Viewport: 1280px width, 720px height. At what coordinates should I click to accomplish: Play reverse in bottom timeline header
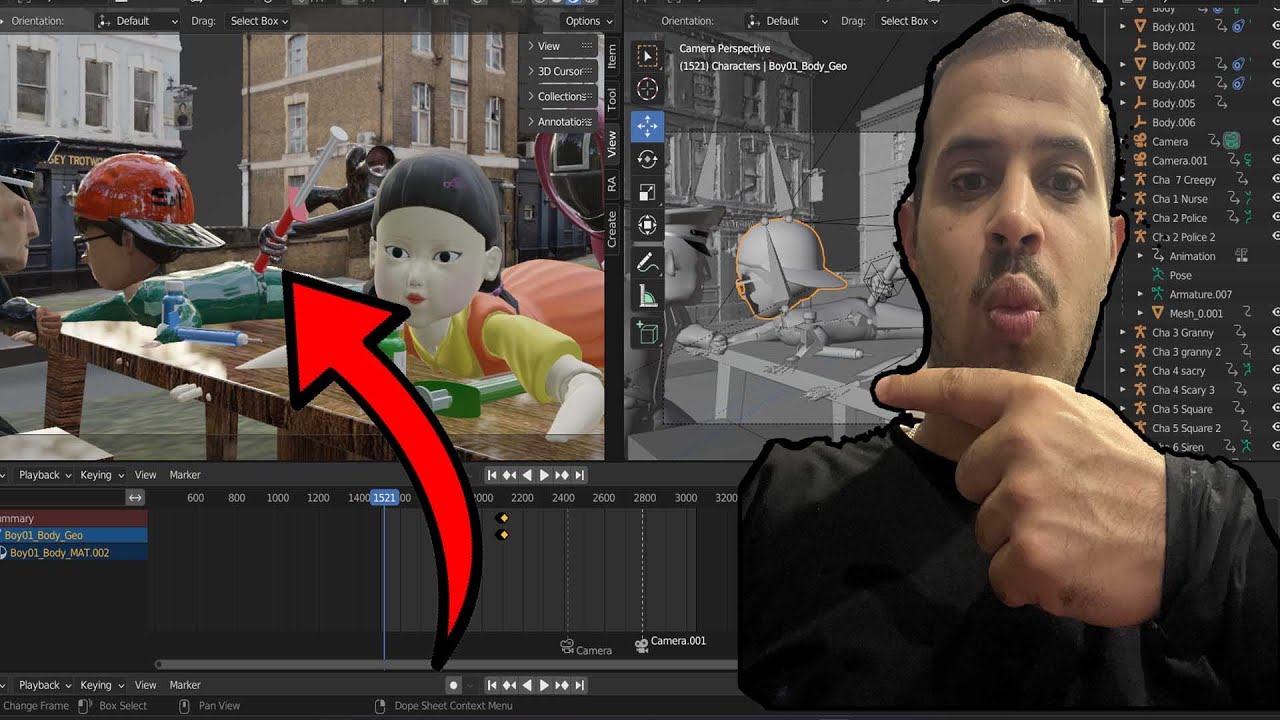point(528,685)
